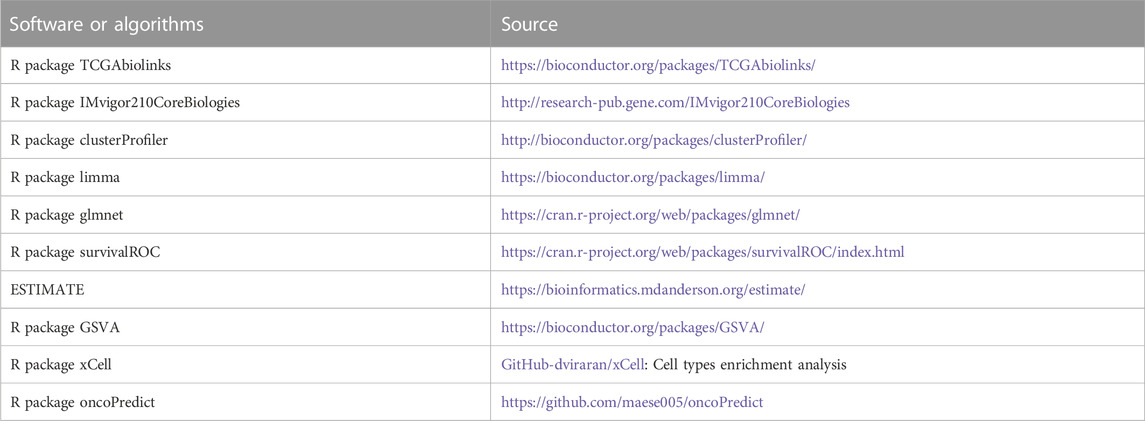1145x421 pixels.
Task: Select the 'ESTIMATE' cell
Action: (245, 290)
